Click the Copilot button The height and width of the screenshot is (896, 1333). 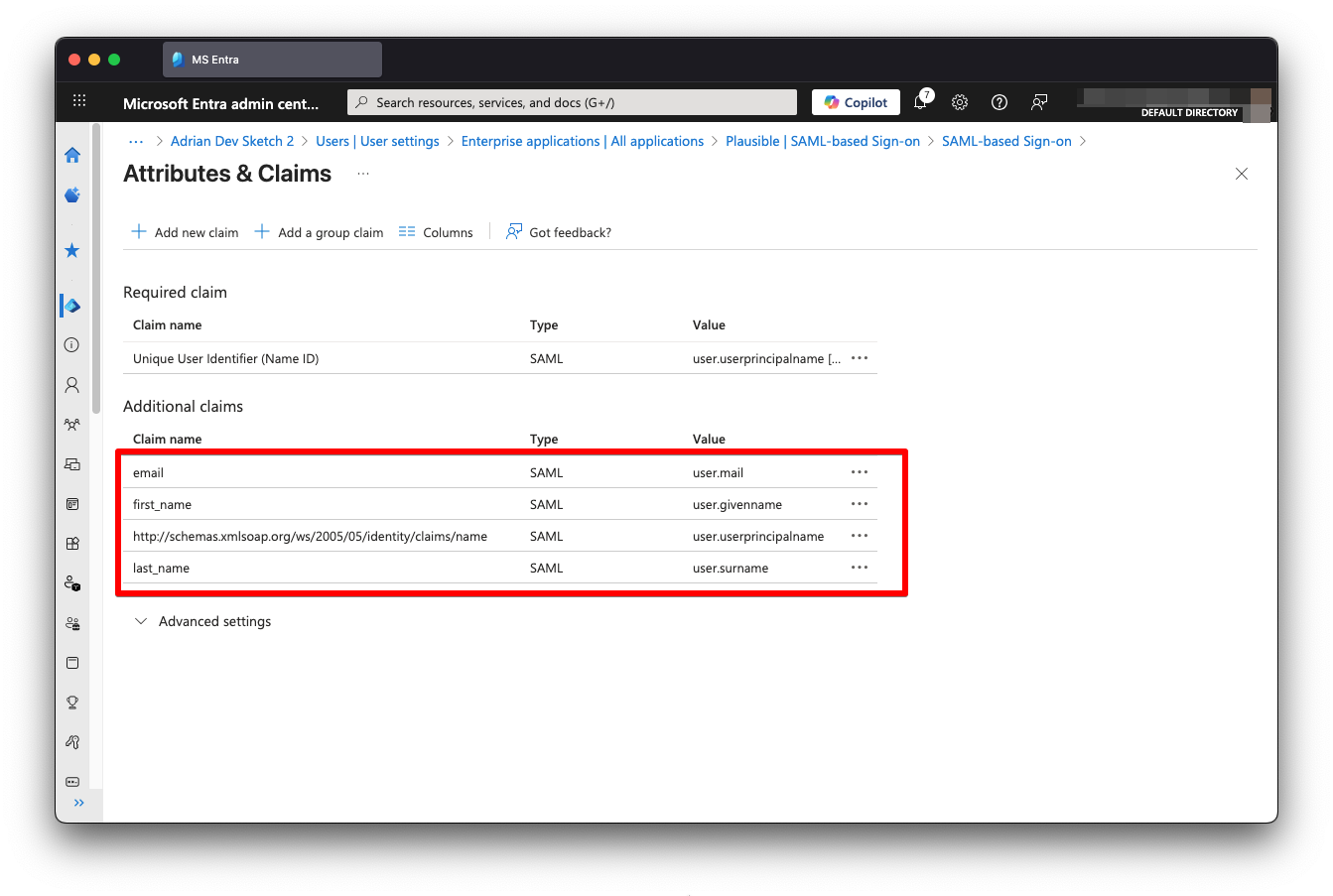[x=856, y=102]
